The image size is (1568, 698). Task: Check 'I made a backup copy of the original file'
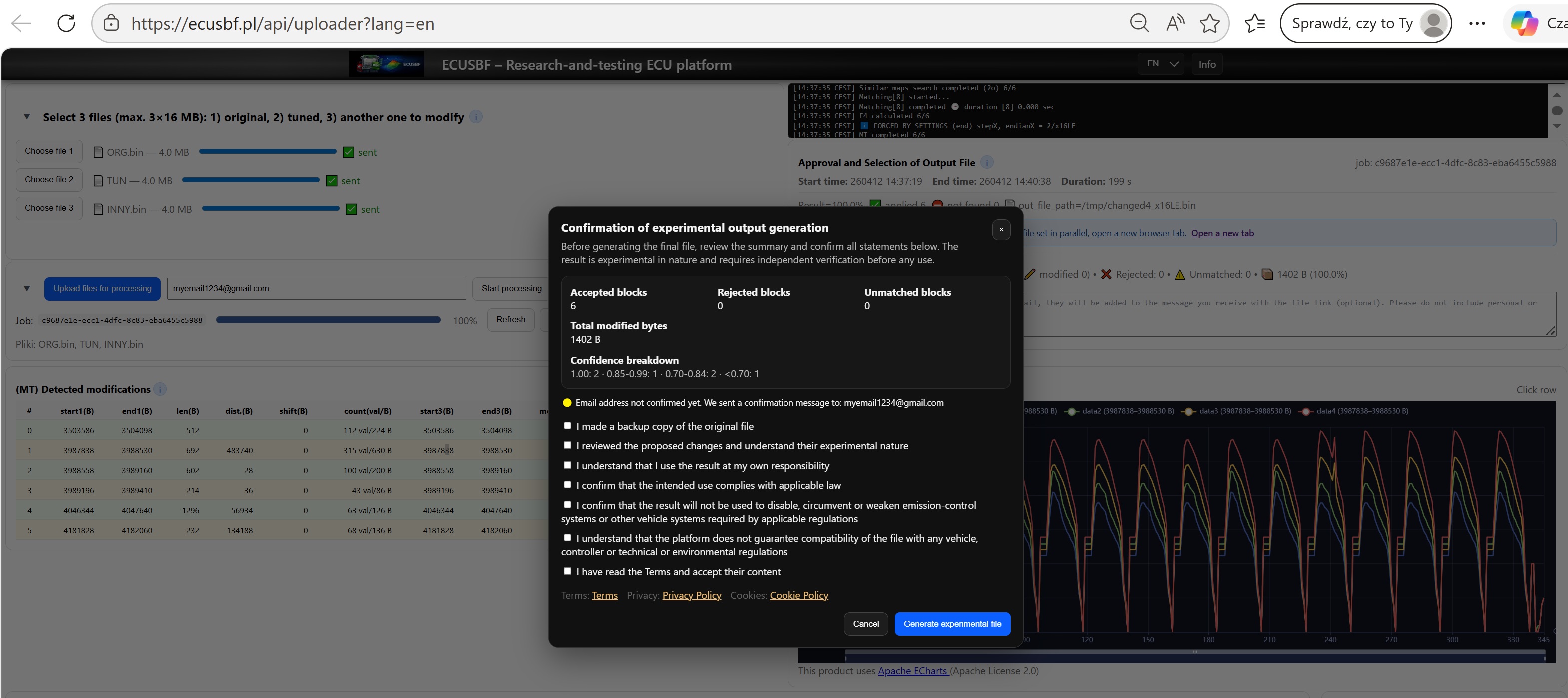tap(568, 425)
